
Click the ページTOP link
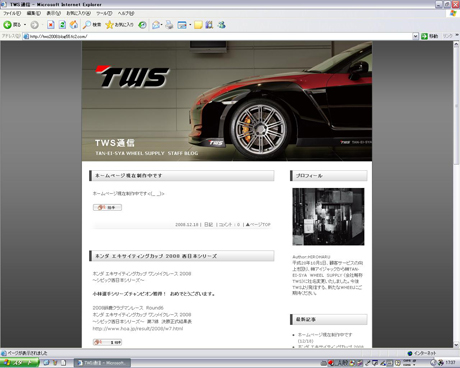pyautogui.click(x=258, y=225)
